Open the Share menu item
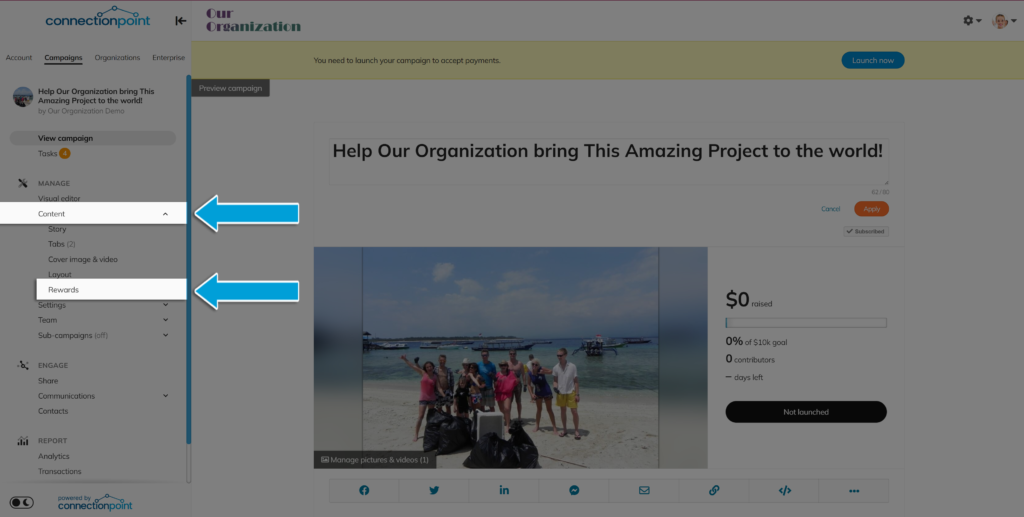This screenshot has height=517, width=1024. coord(48,381)
